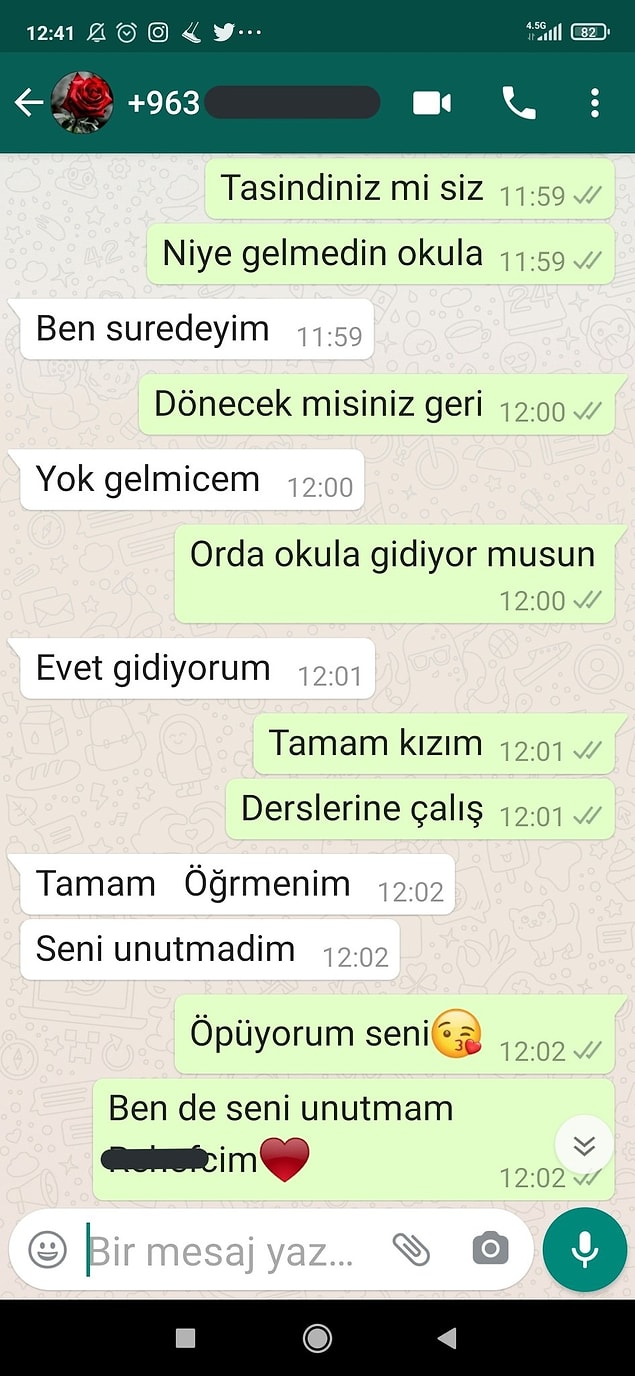Image resolution: width=635 pixels, height=1376 pixels.
Task: Click the 'Bir mesaj yaz...' input field
Action: click(x=220, y=1250)
